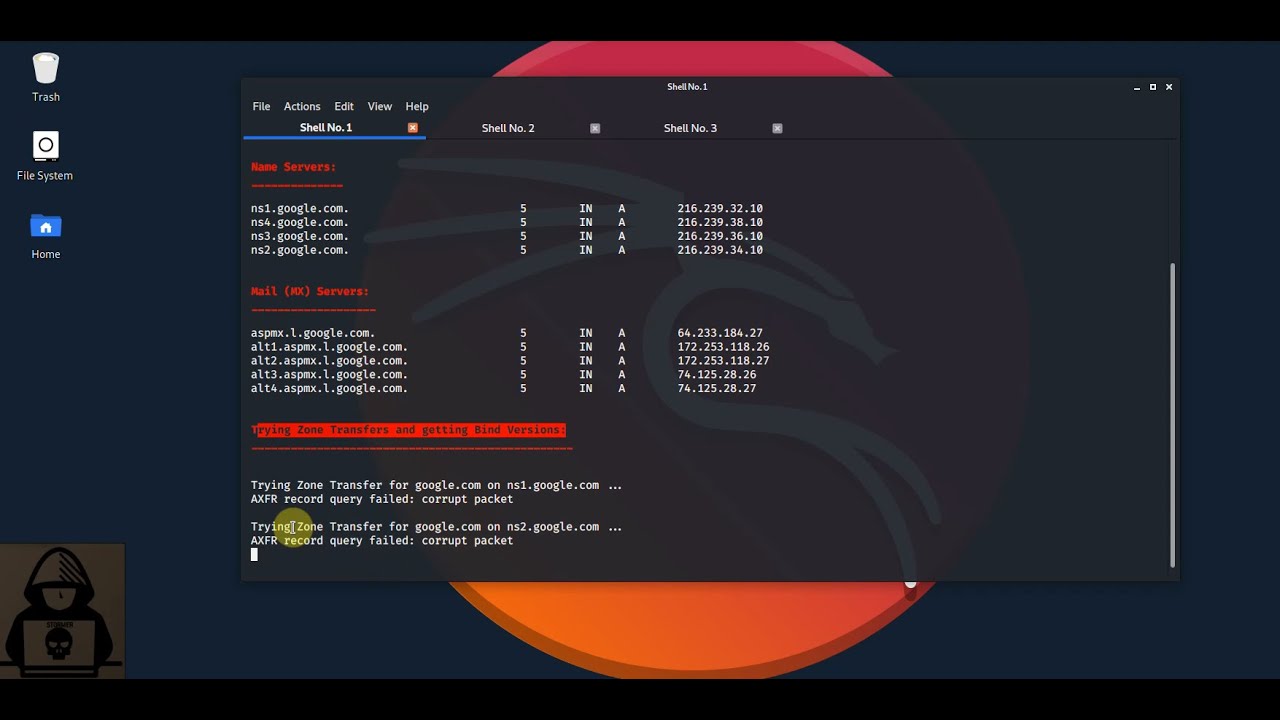Open the Edit menu
Screen dimensions: 1280x720
coord(344,106)
